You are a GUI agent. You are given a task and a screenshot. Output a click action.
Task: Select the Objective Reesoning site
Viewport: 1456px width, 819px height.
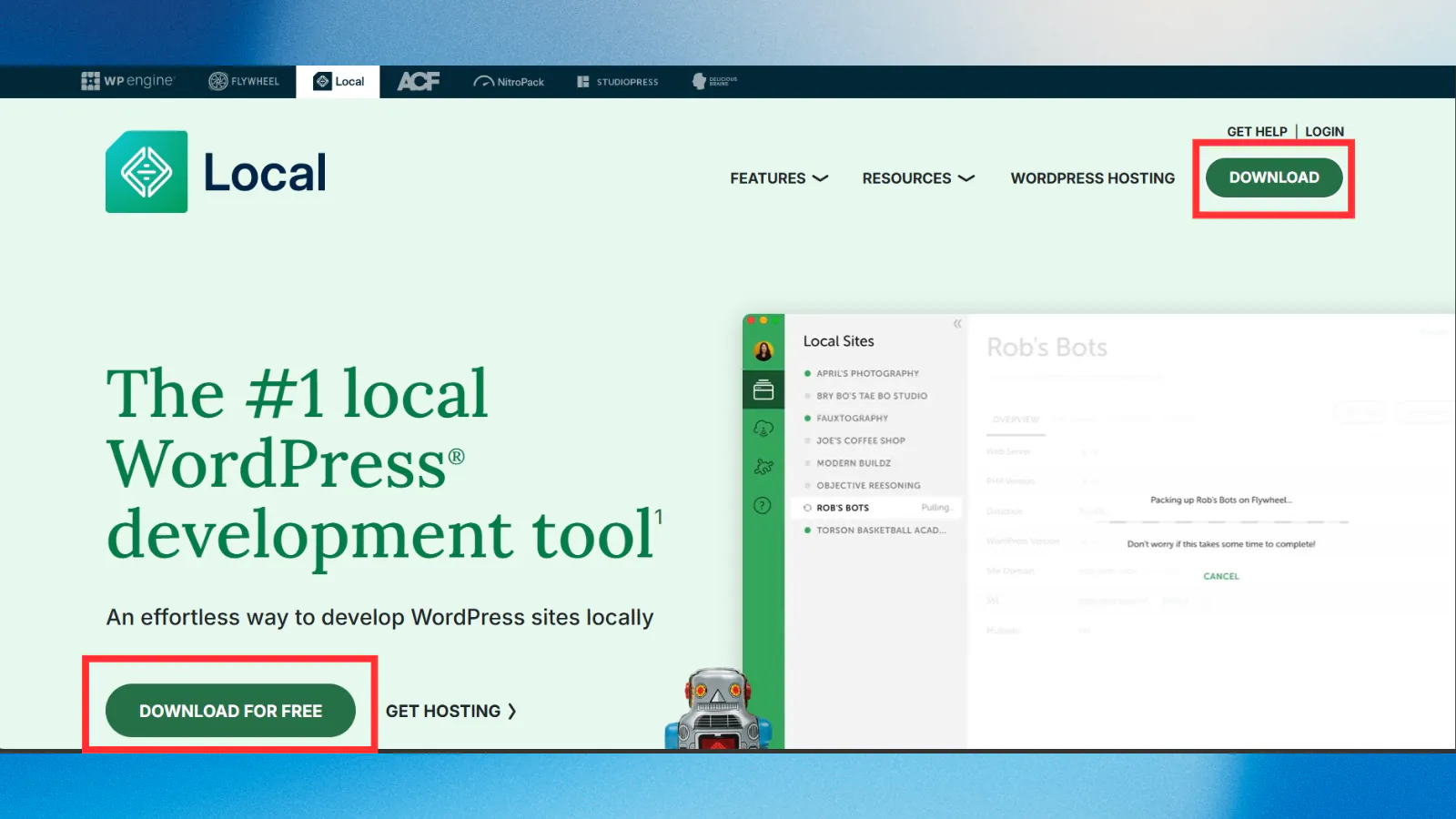(868, 486)
